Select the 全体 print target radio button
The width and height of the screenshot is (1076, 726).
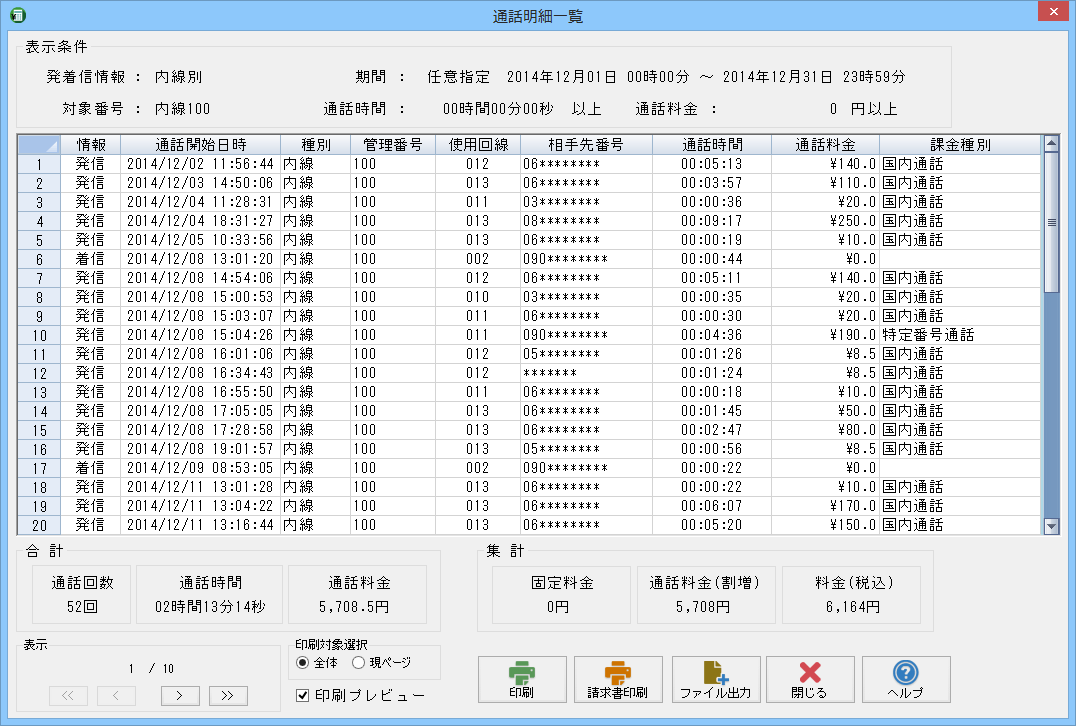pyautogui.click(x=303, y=662)
